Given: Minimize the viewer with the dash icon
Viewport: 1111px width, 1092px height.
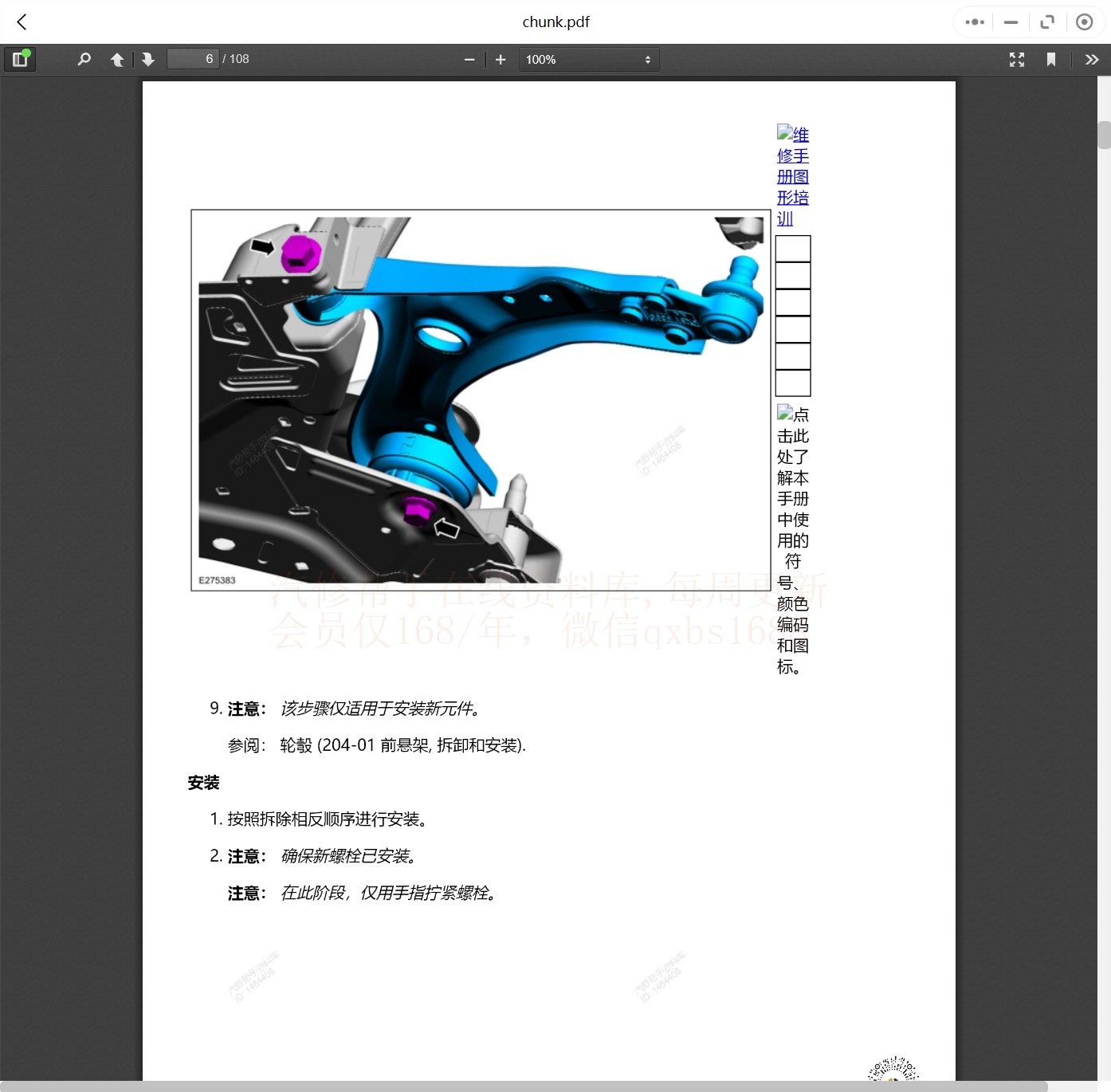Looking at the screenshot, I should coord(1010,22).
